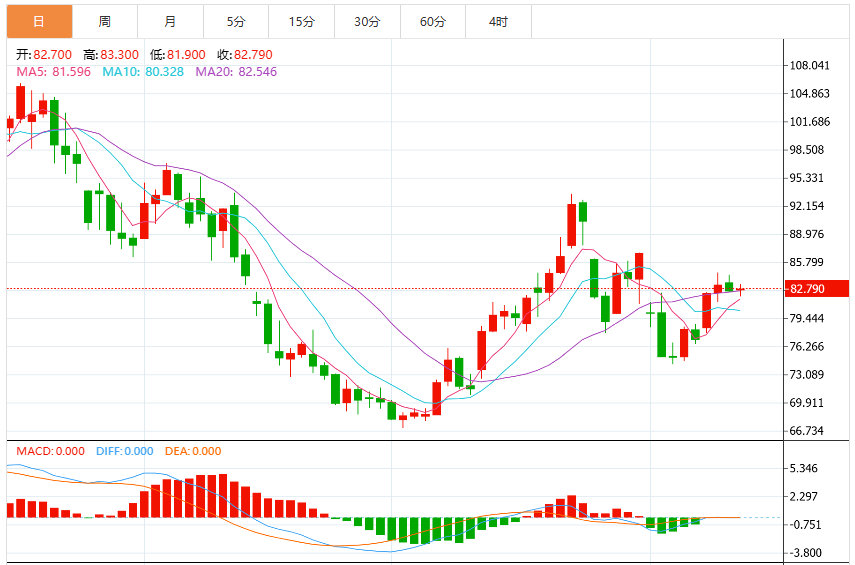Click the DIFF 0.000 label
Viewport: 855px width, 565px height.
coord(125,451)
